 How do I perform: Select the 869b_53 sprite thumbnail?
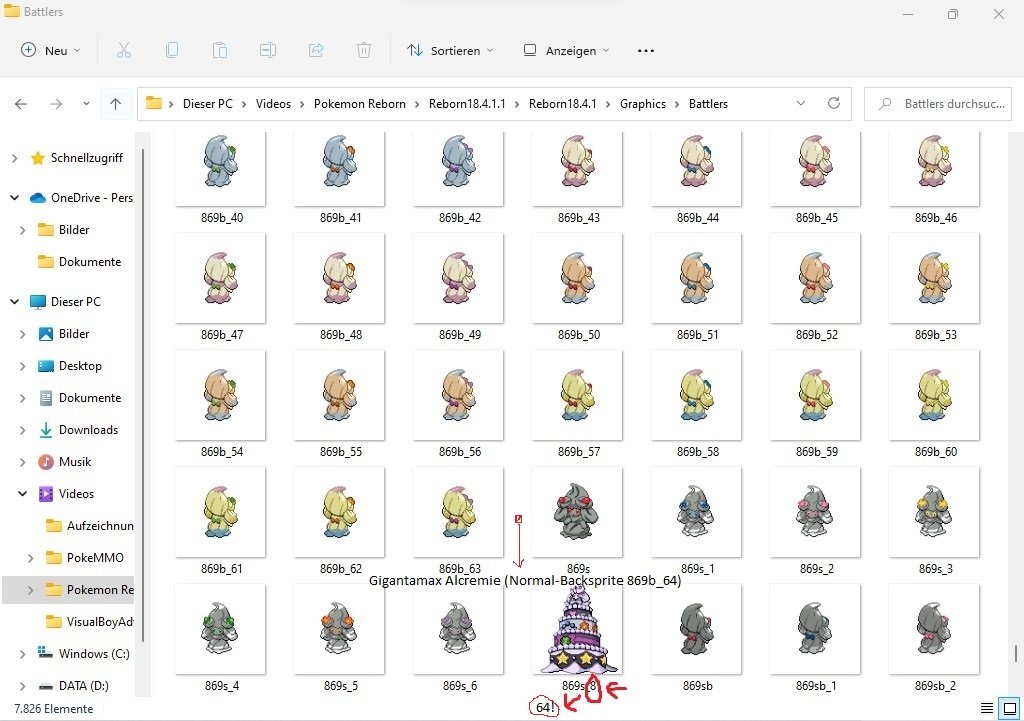pos(935,278)
